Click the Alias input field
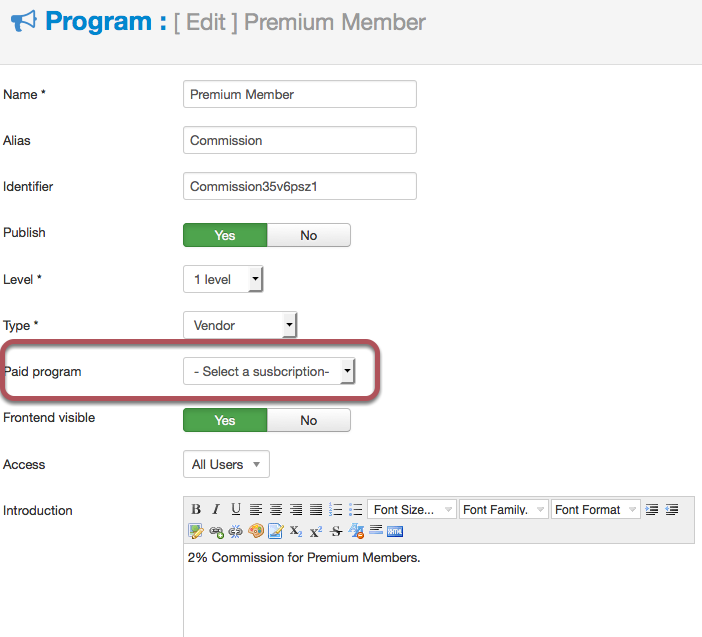The height and width of the screenshot is (637, 702). point(300,140)
